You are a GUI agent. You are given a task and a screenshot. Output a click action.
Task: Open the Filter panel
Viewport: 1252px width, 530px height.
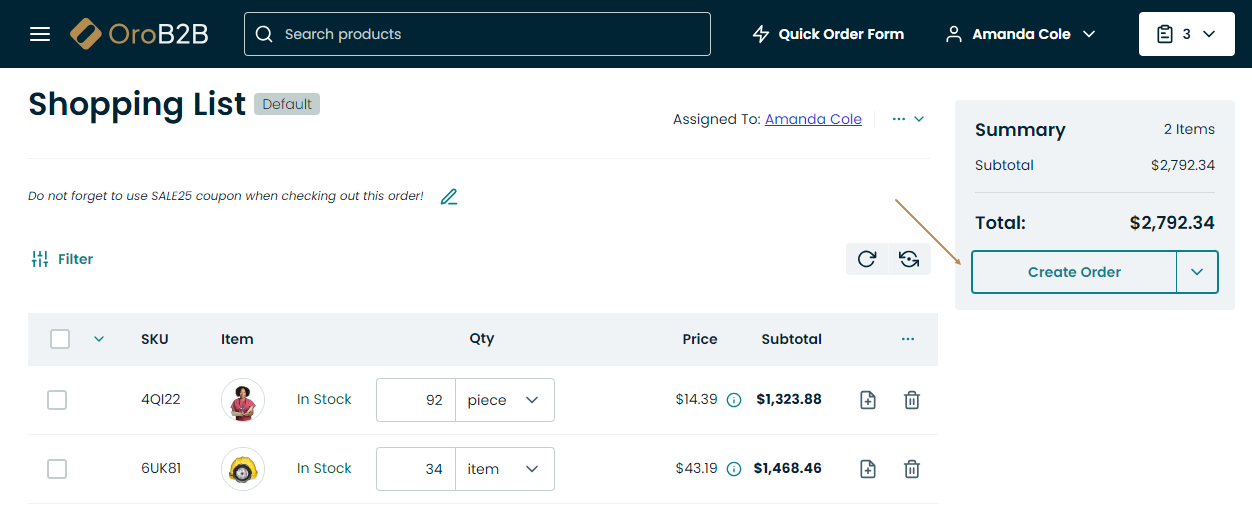click(x=62, y=259)
